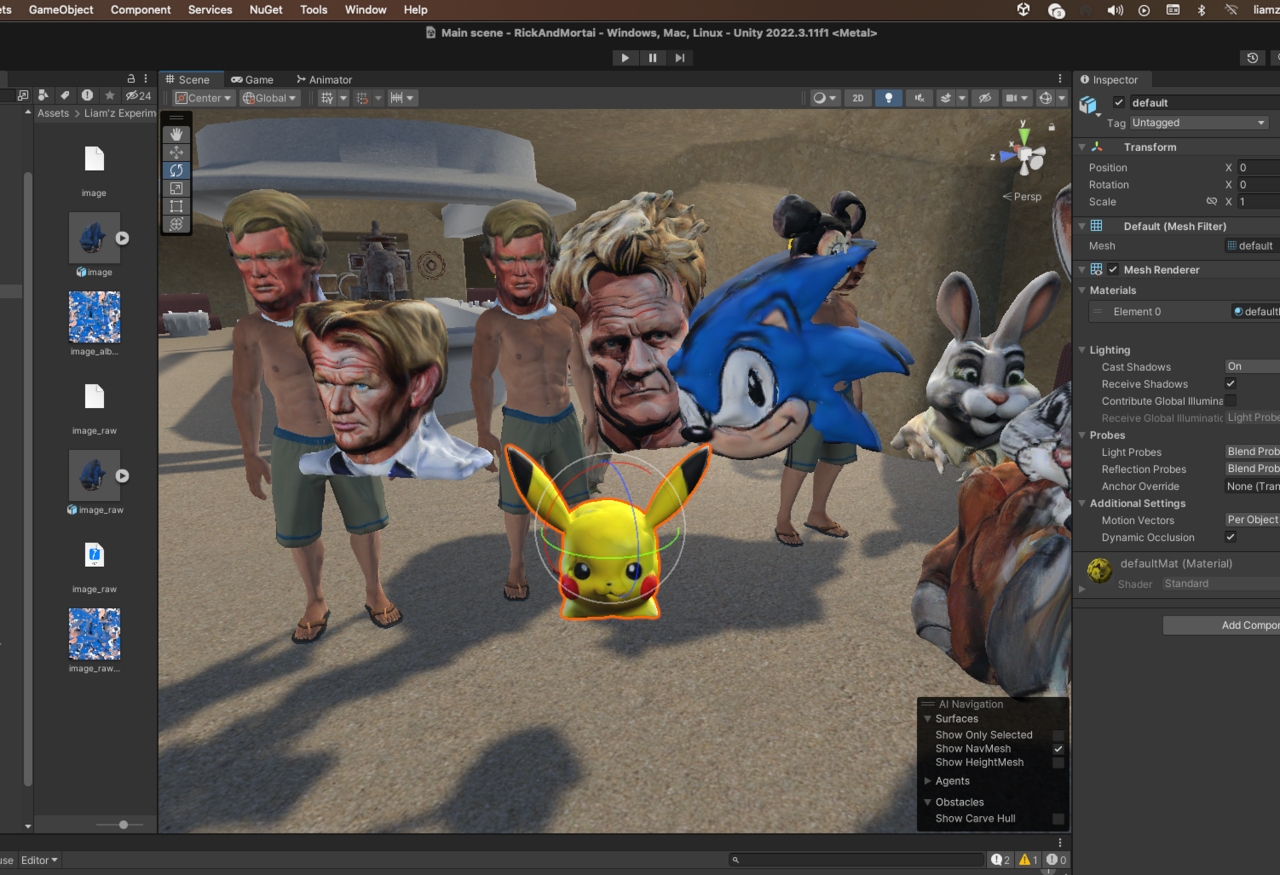Switch to the Game tab
This screenshot has height=875, width=1280.
[252, 80]
